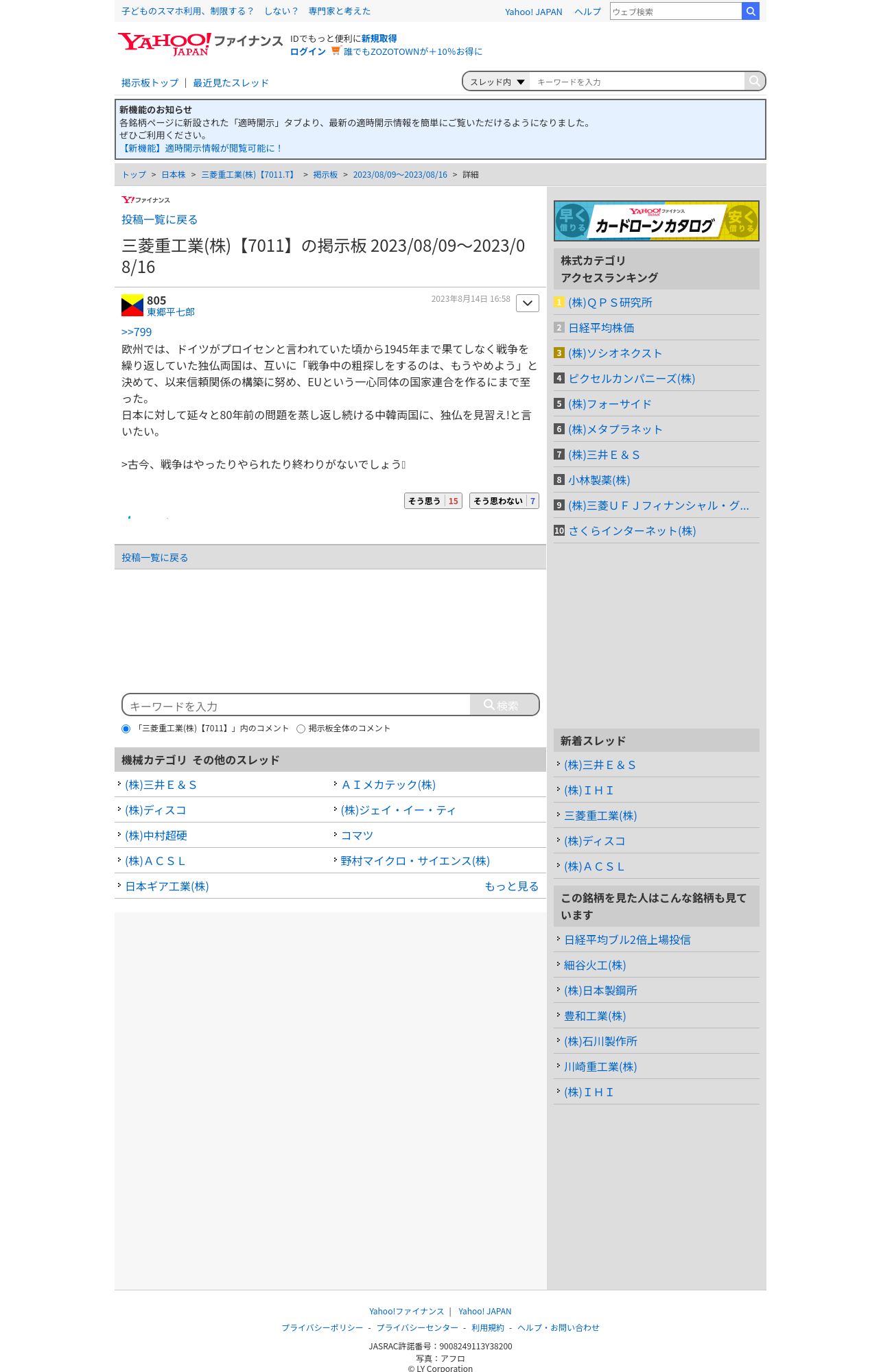This screenshot has width=881, height=1372.
Task: Click the そう思う vote button
Action: click(x=433, y=501)
